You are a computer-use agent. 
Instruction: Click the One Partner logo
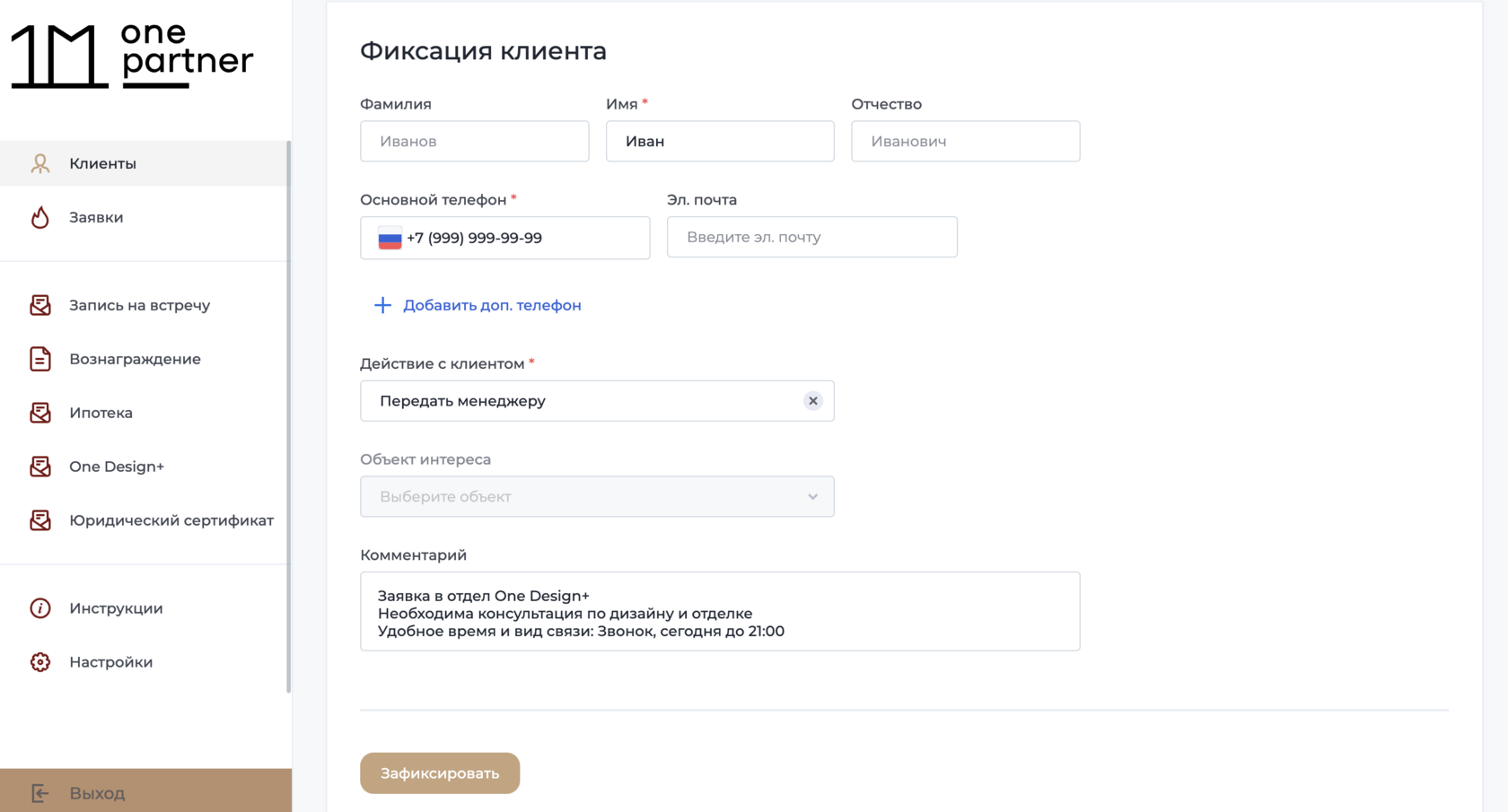pos(132,56)
